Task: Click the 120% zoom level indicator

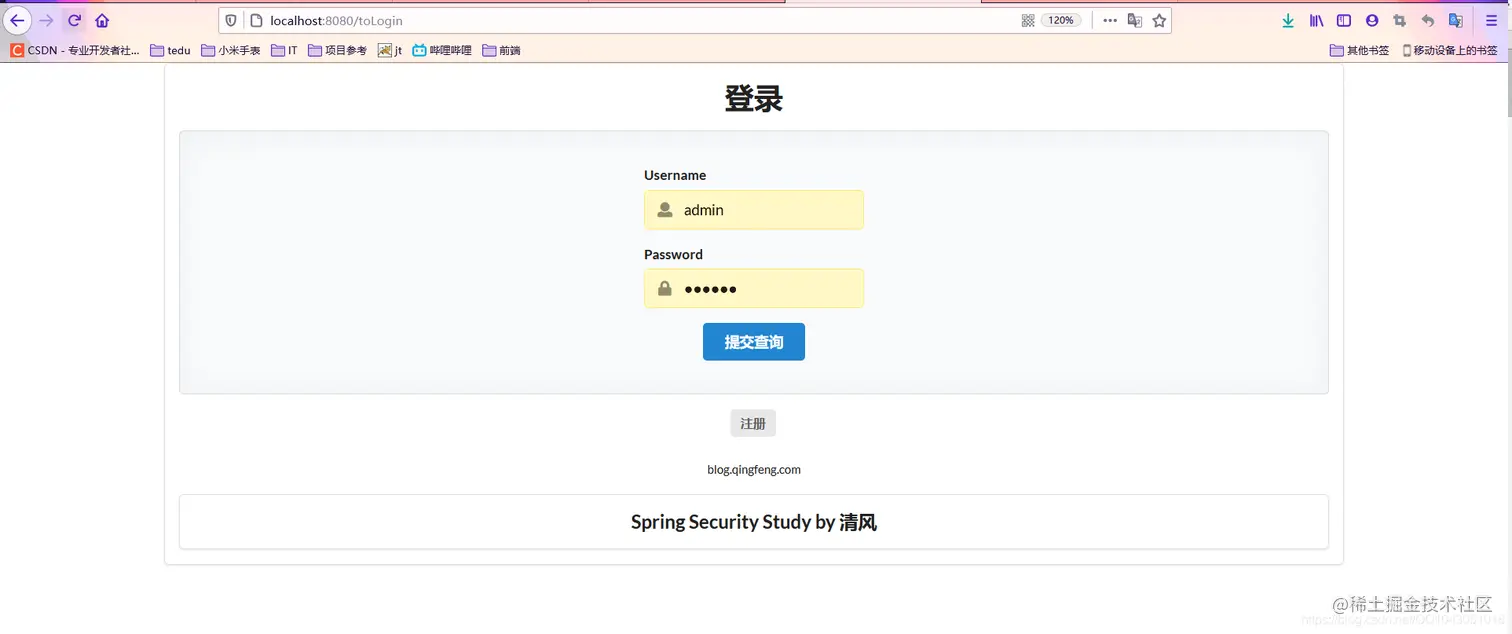Action: click(x=1061, y=20)
